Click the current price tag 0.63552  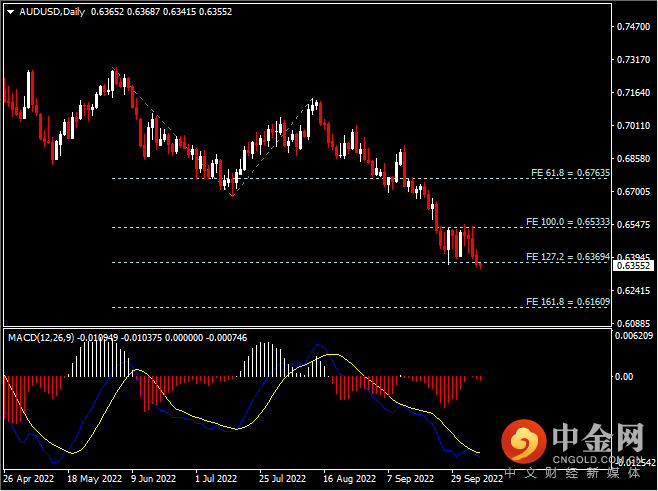click(x=634, y=266)
